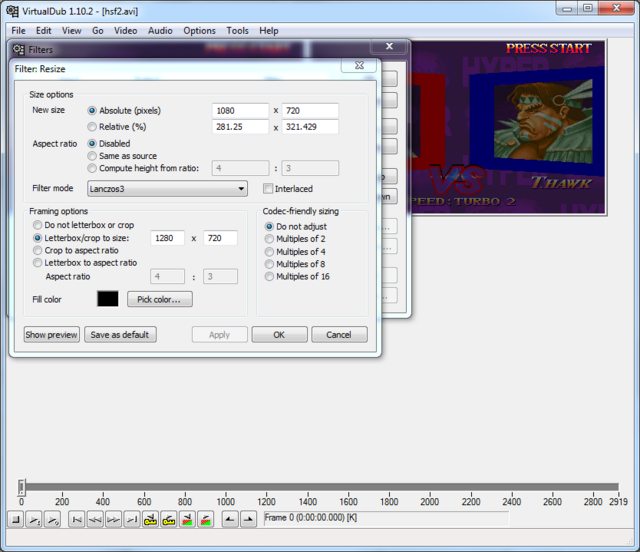Click the Filters dialog title icon
Screen dimensions: 640x552
(x=18, y=49)
